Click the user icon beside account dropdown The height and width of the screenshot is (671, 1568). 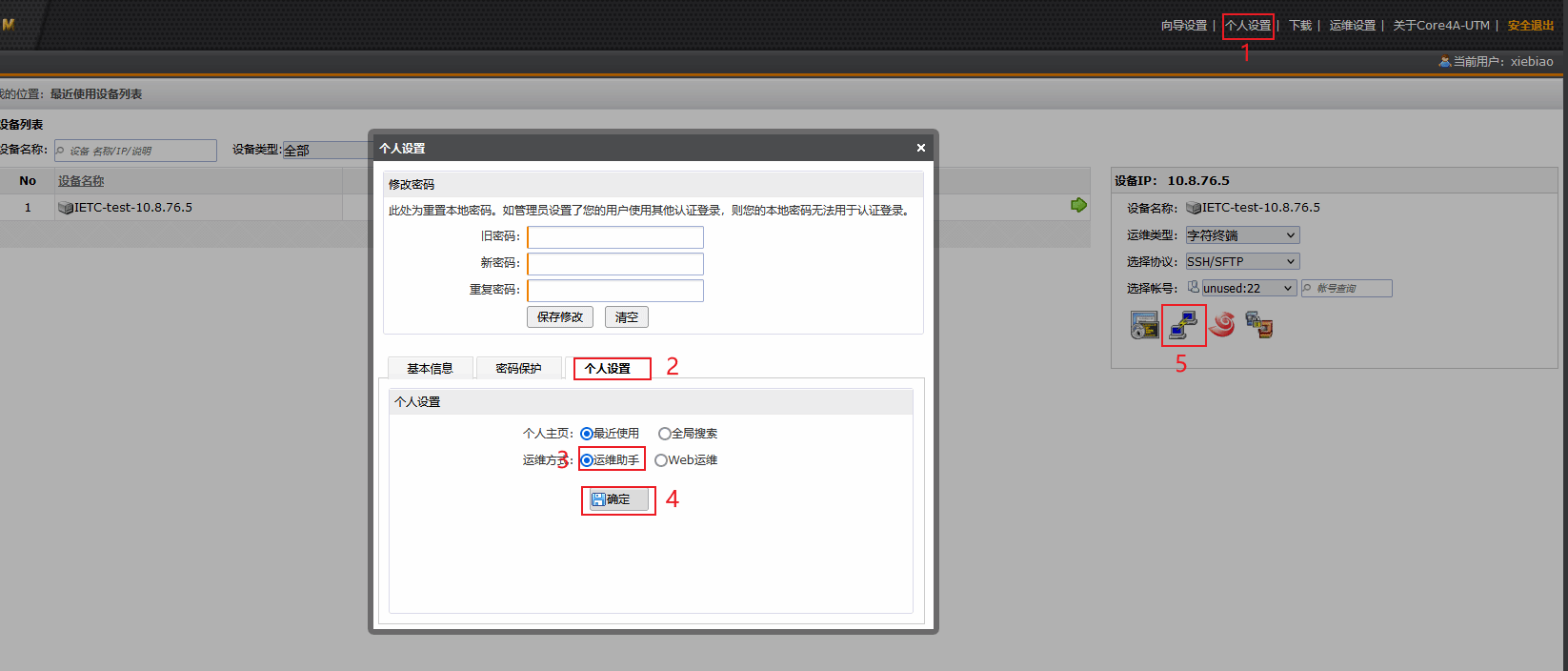click(x=1193, y=287)
